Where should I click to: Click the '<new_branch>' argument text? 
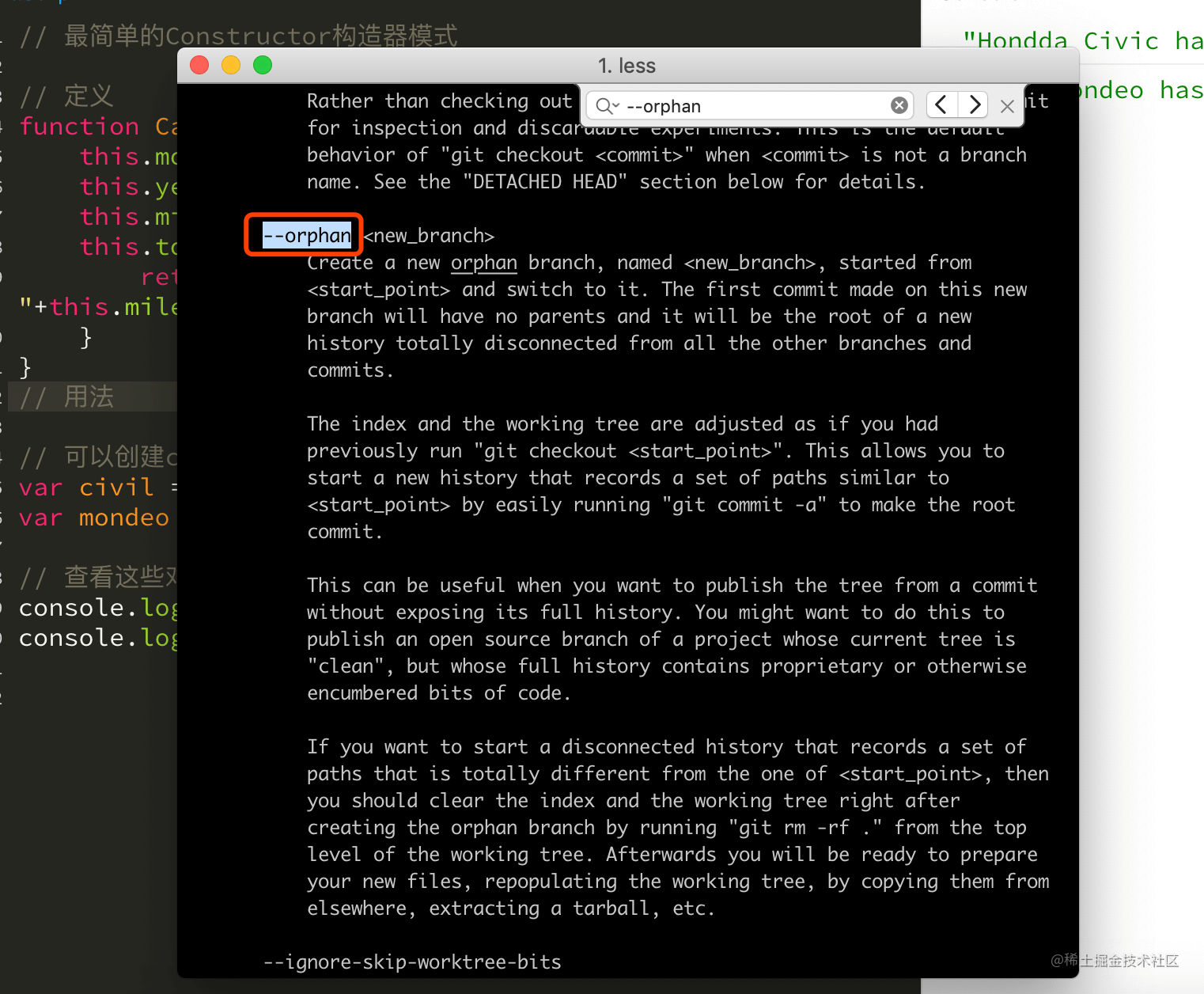point(428,235)
